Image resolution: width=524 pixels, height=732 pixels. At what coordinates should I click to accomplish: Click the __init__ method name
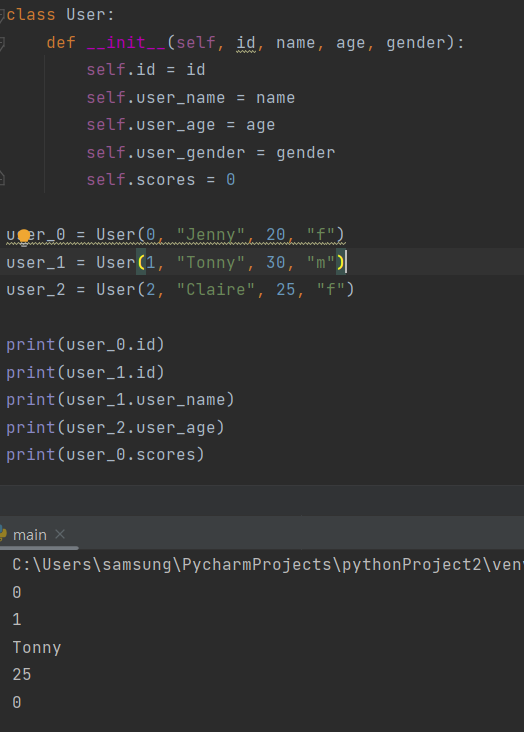[x=126, y=43]
